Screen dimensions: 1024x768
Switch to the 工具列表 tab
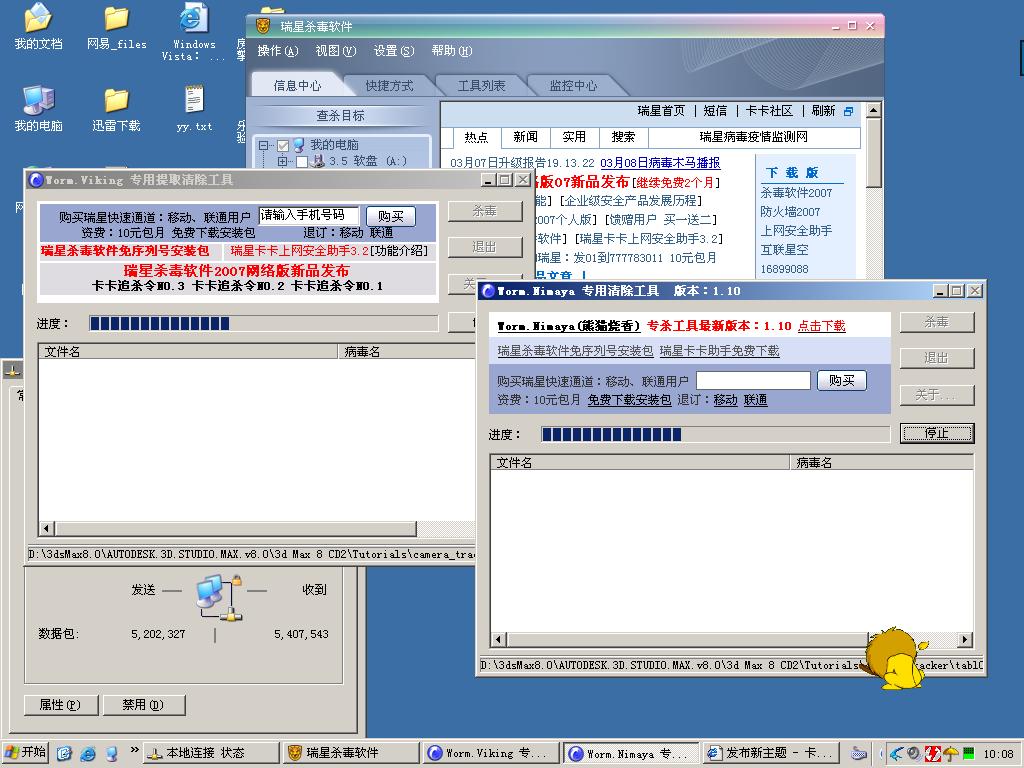481,86
